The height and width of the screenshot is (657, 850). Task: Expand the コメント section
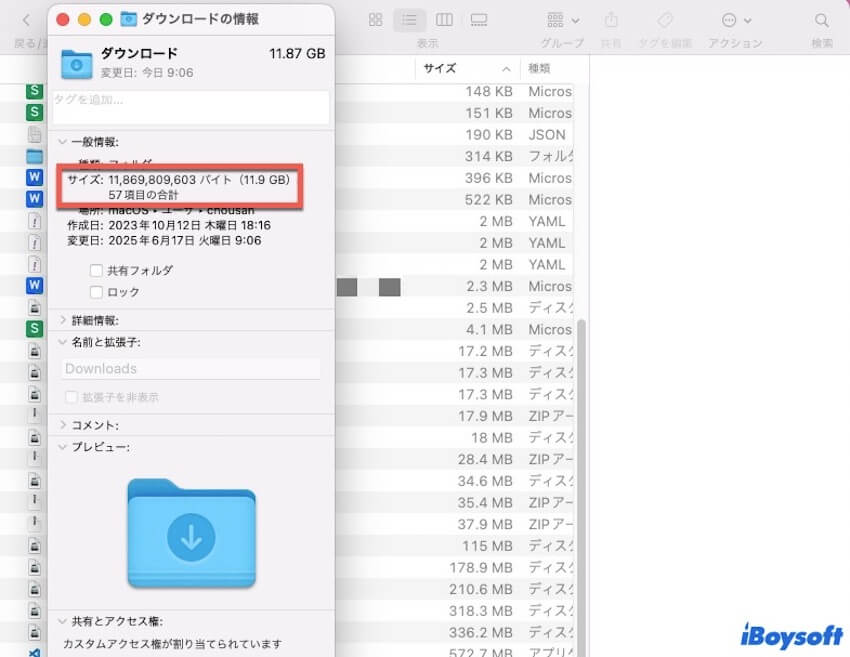64,425
